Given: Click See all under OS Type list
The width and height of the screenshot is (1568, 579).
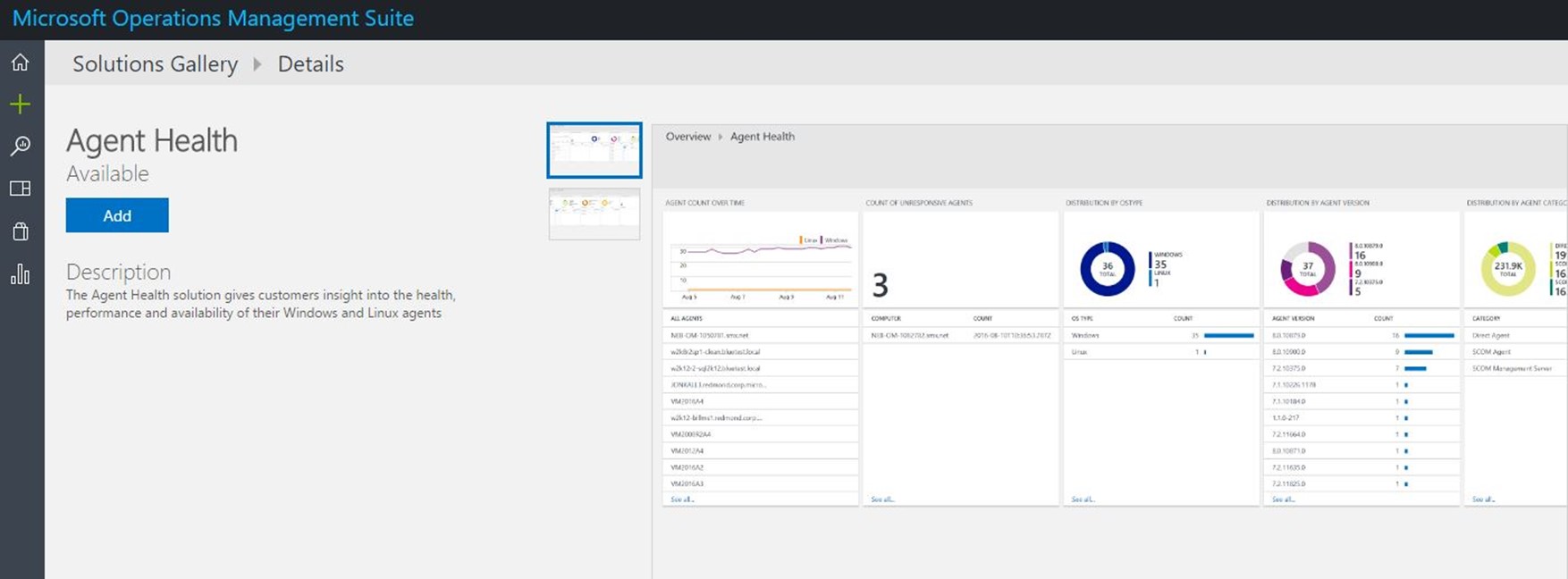Looking at the screenshot, I should pos(1083,499).
